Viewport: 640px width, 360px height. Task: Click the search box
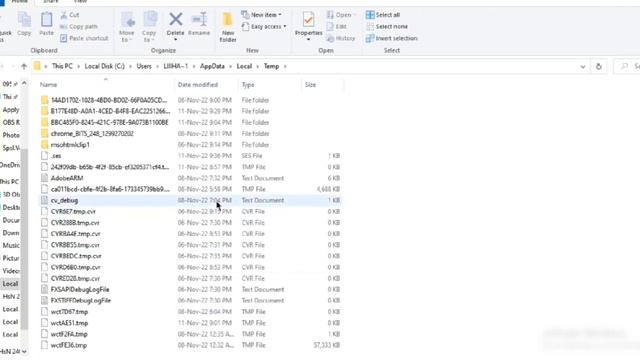click(x=628, y=66)
